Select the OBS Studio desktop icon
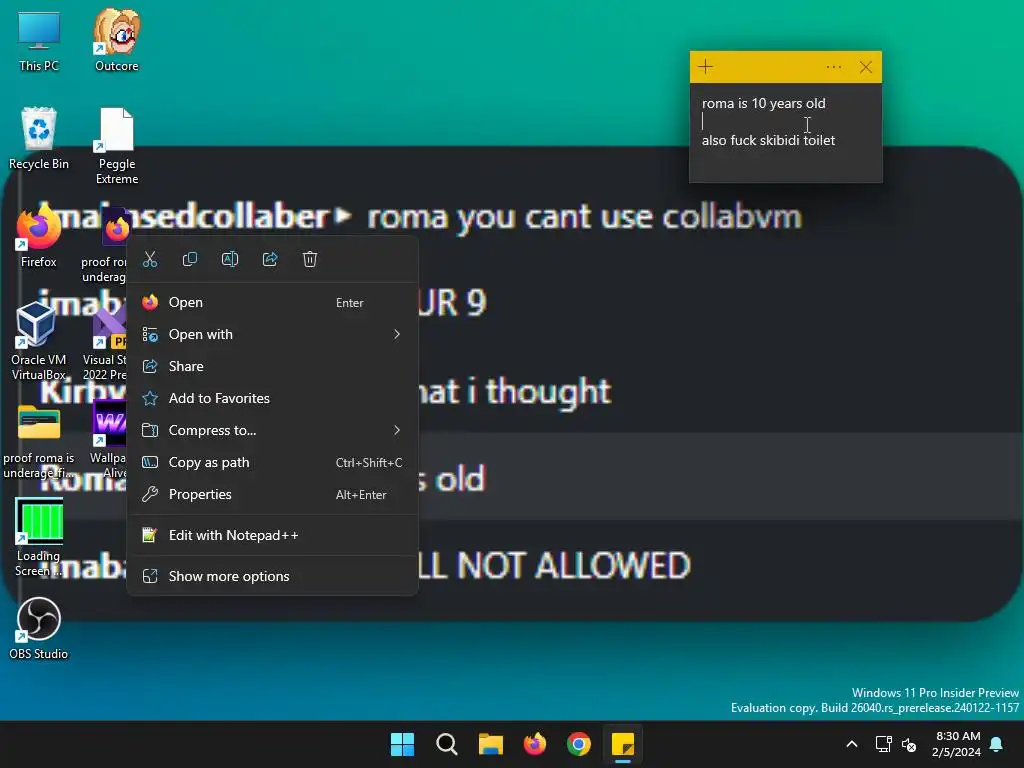Screen dimensions: 1024x768 pos(39,628)
